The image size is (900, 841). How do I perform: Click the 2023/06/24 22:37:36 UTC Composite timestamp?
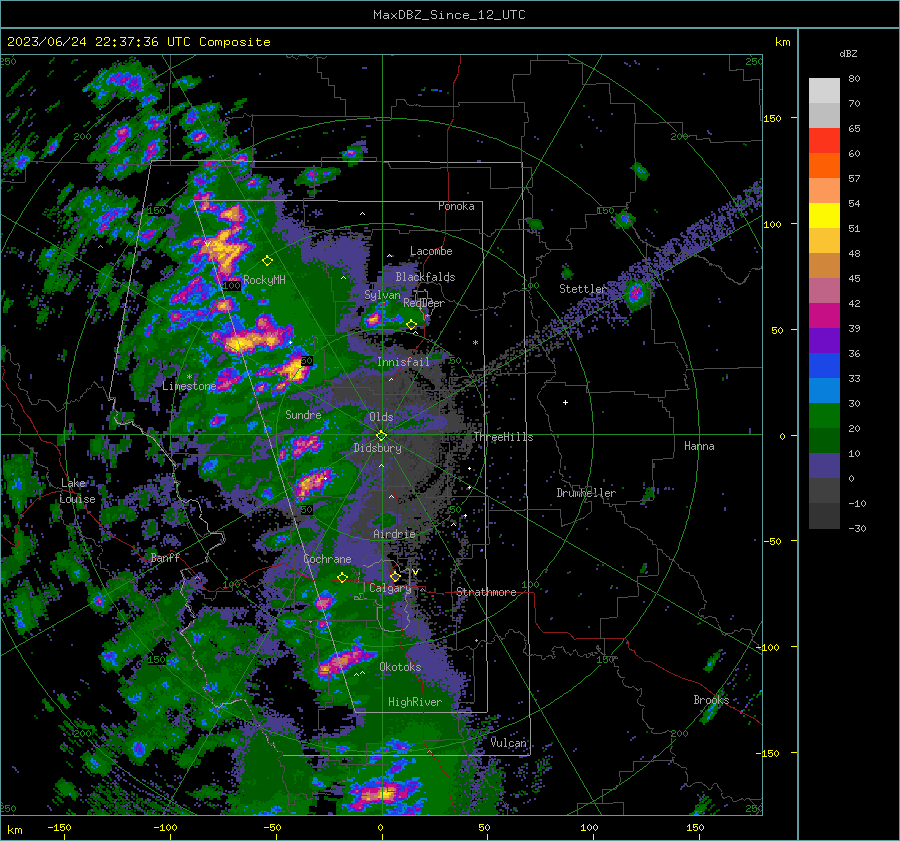[139, 42]
